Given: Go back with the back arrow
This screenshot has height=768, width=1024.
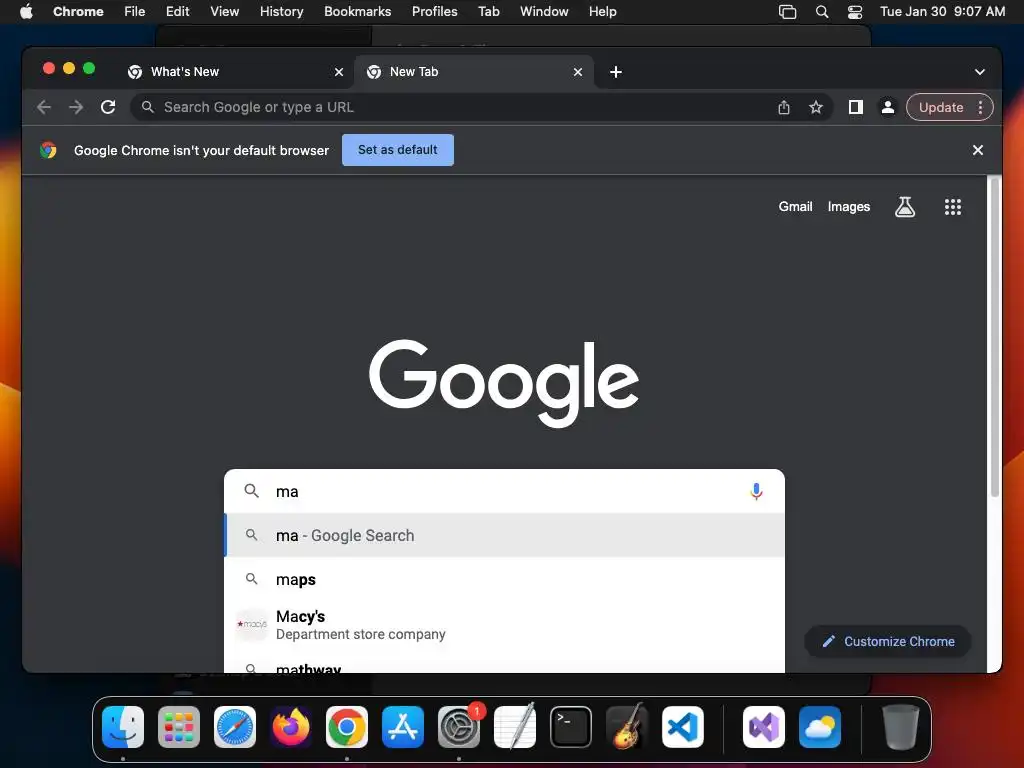Looking at the screenshot, I should [44, 107].
